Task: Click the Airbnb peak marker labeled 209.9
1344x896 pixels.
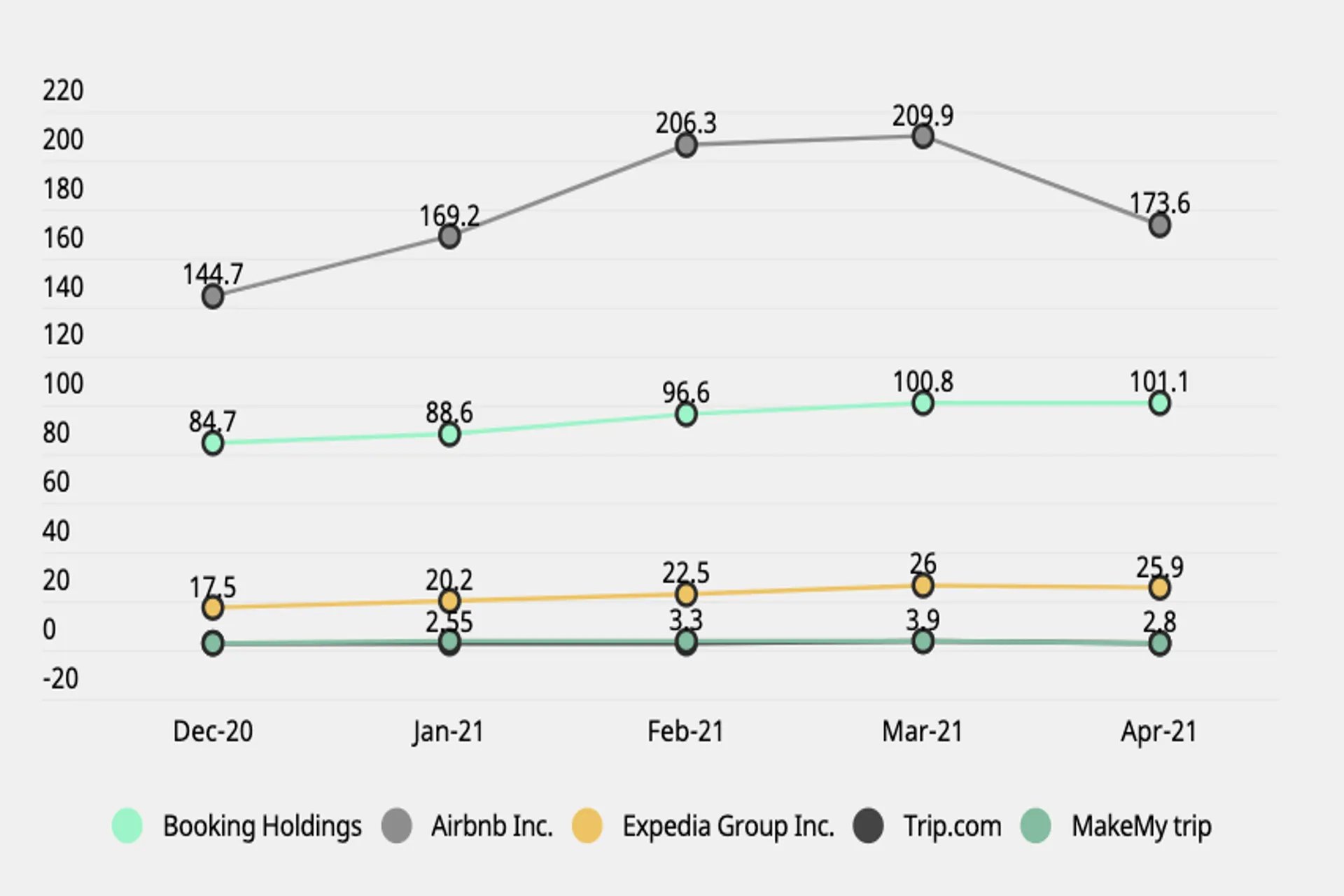Action: 923,136
